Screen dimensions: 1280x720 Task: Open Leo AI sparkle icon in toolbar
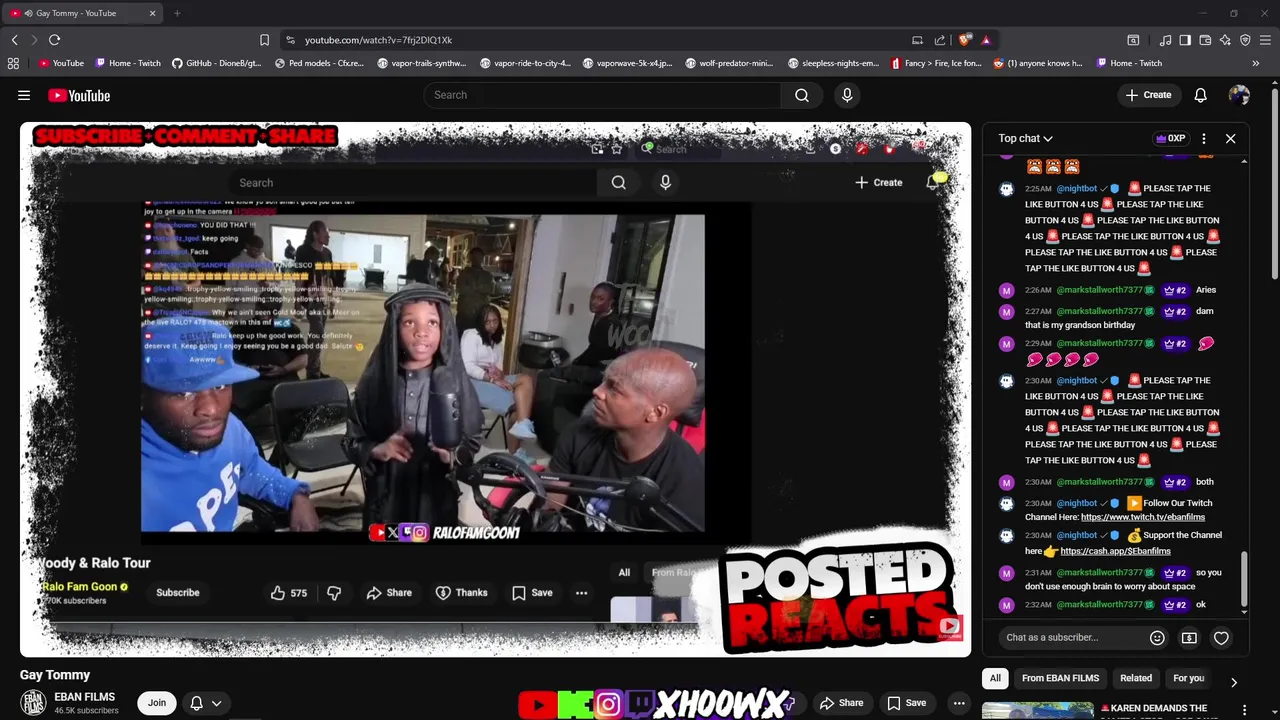coord(1225,40)
